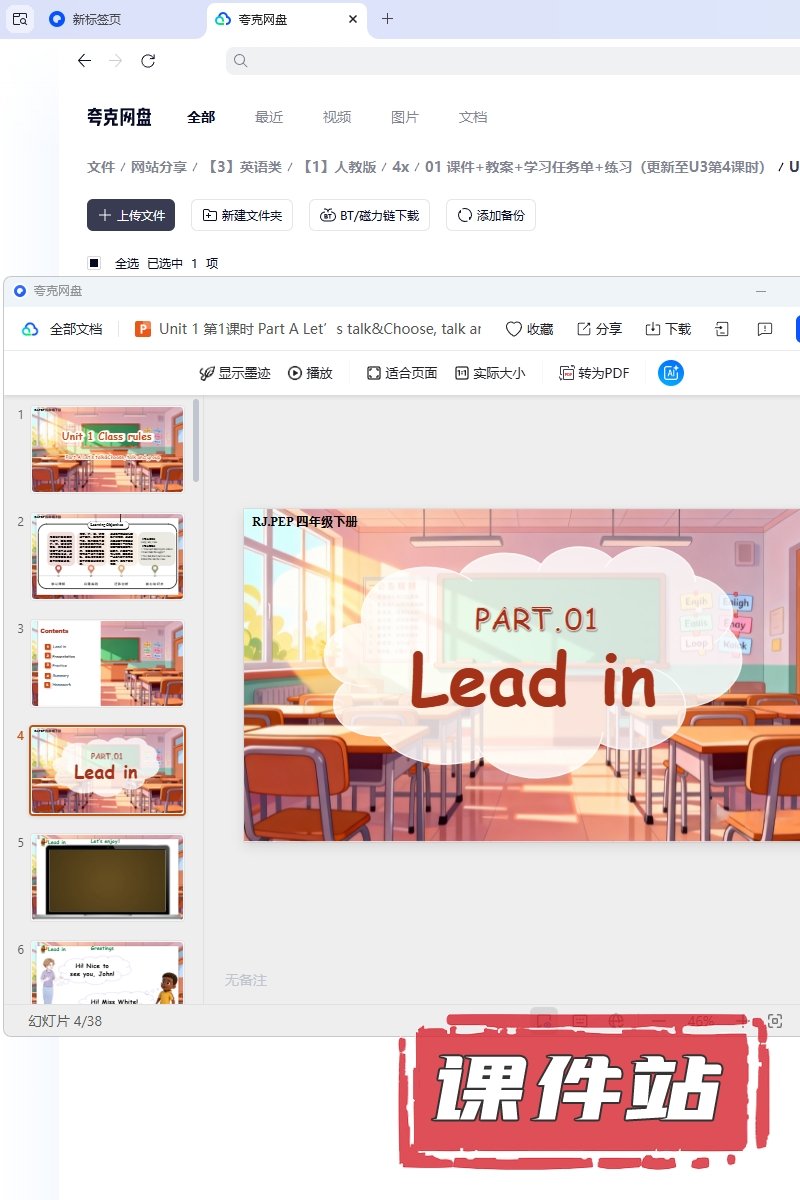The width and height of the screenshot is (800, 1200).
Task: Click the save-to-drive icon next to download
Action: pos(721,329)
